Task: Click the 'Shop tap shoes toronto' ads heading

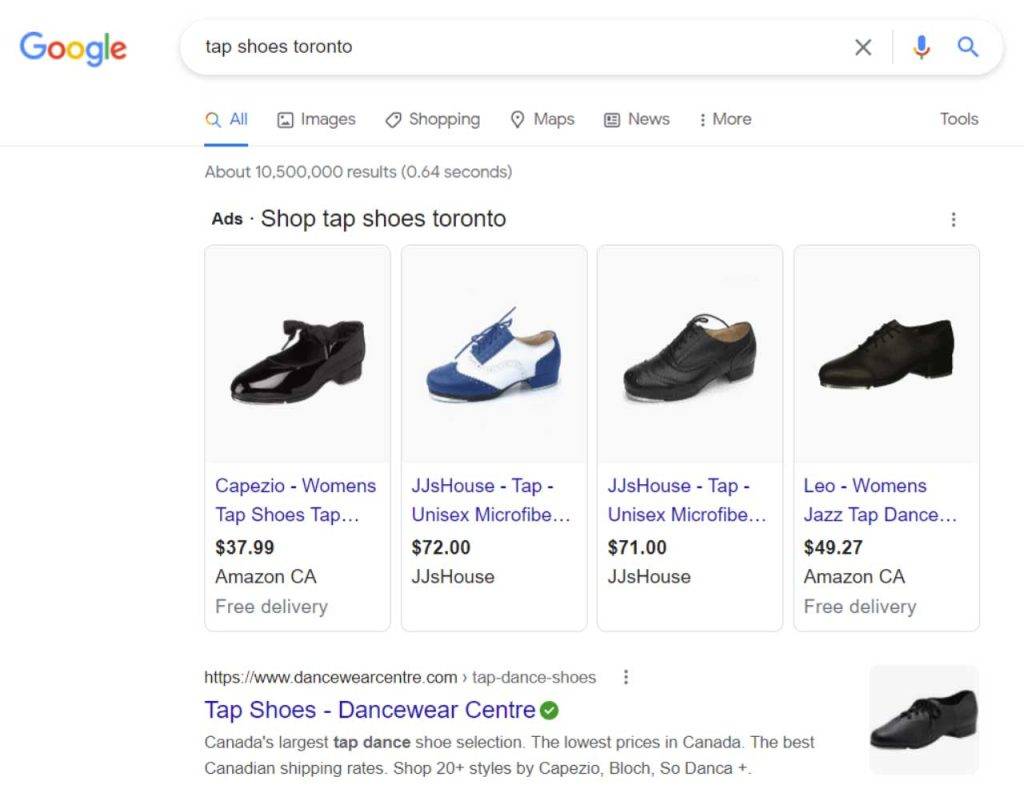Action: coord(383,219)
